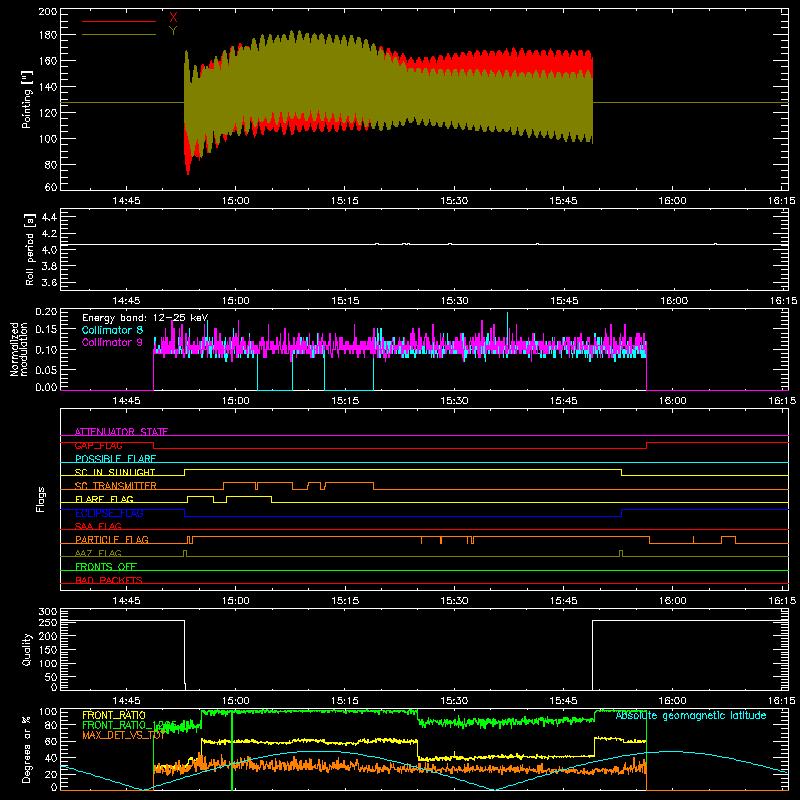Select the BAD_PACKETS flag label
Viewport: 800px width, 800px height.
coord(109,580)
